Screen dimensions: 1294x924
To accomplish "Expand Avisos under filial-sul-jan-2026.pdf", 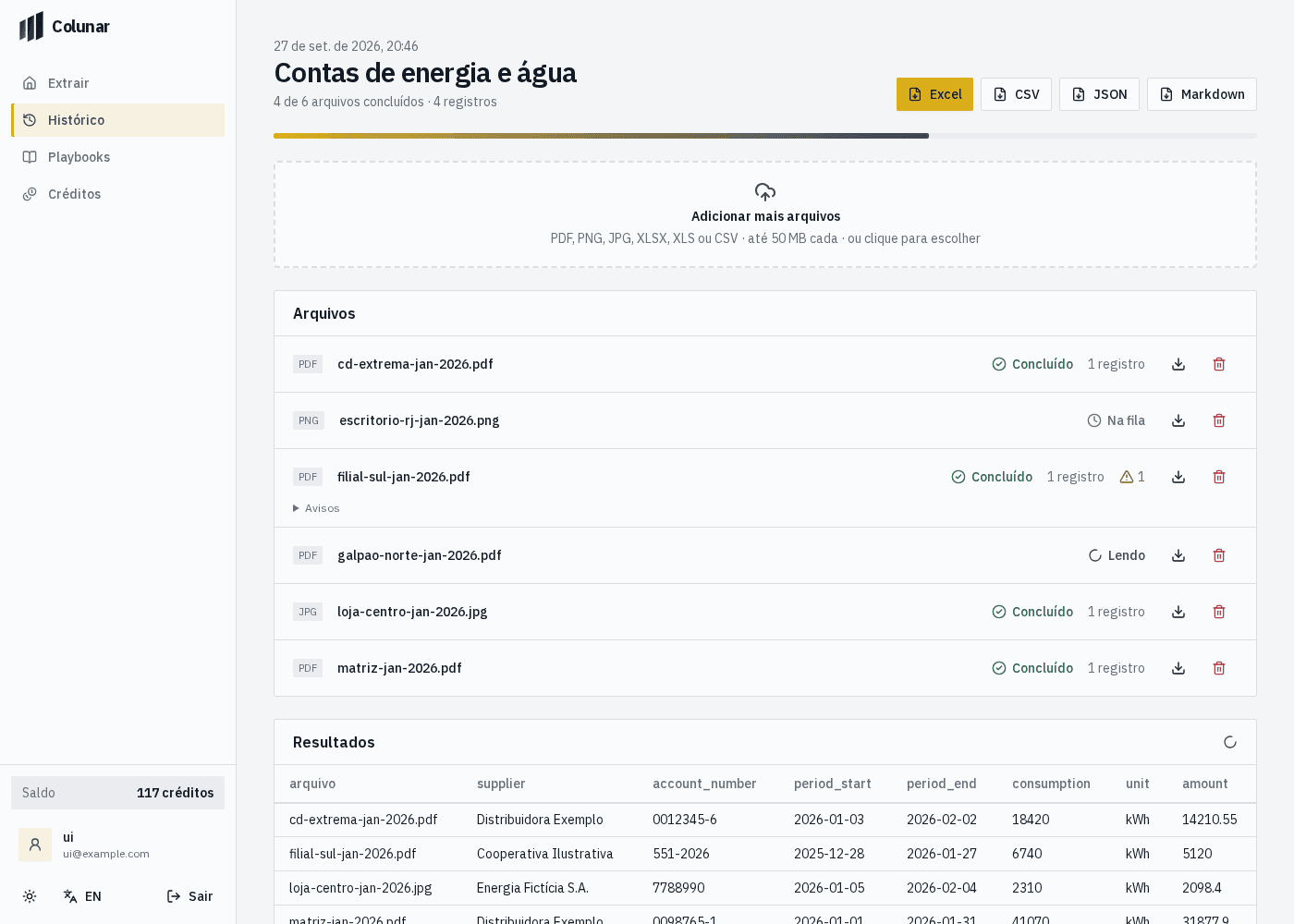I will click(316, 508).
